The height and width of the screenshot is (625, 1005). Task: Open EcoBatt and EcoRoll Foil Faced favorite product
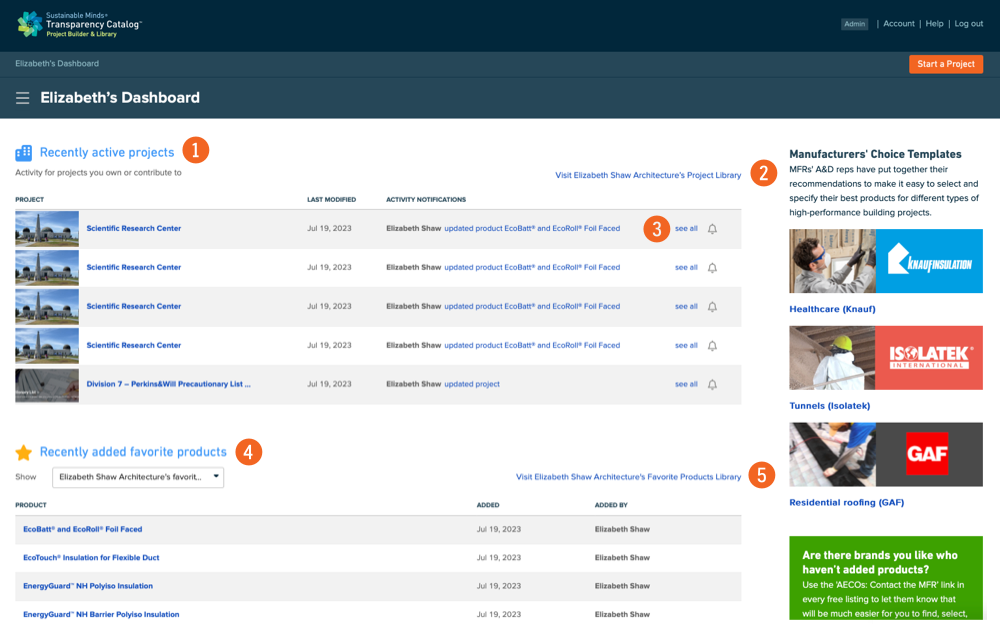pos(83,529)
